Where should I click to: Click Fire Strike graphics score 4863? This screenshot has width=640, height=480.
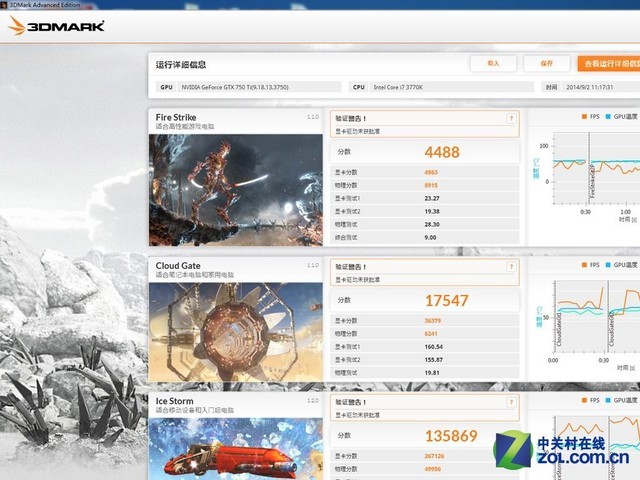(431, 172)
